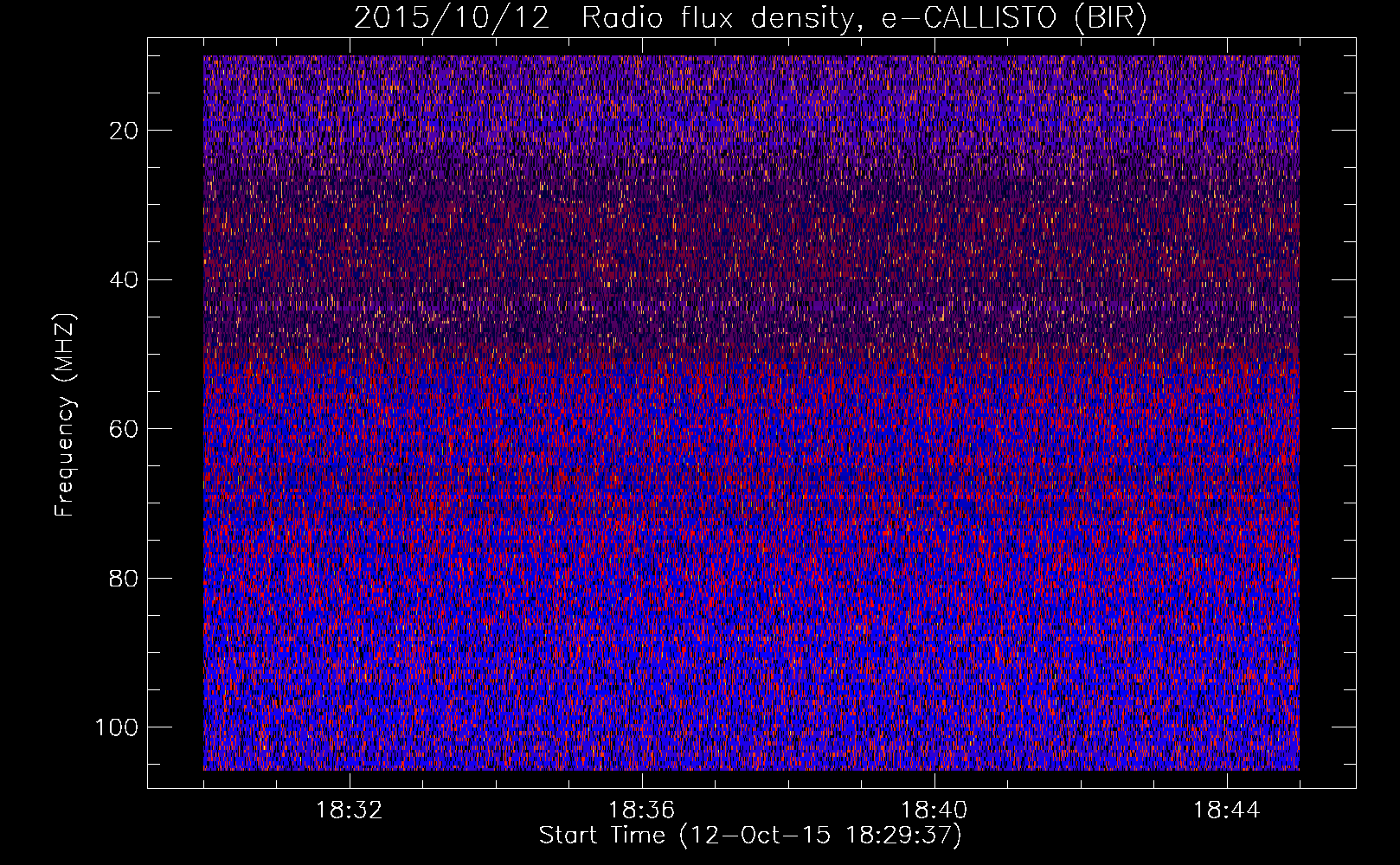The image size is (1400, 865).
Task: Click the 18:32 time tick label
Action: (349, 810)
